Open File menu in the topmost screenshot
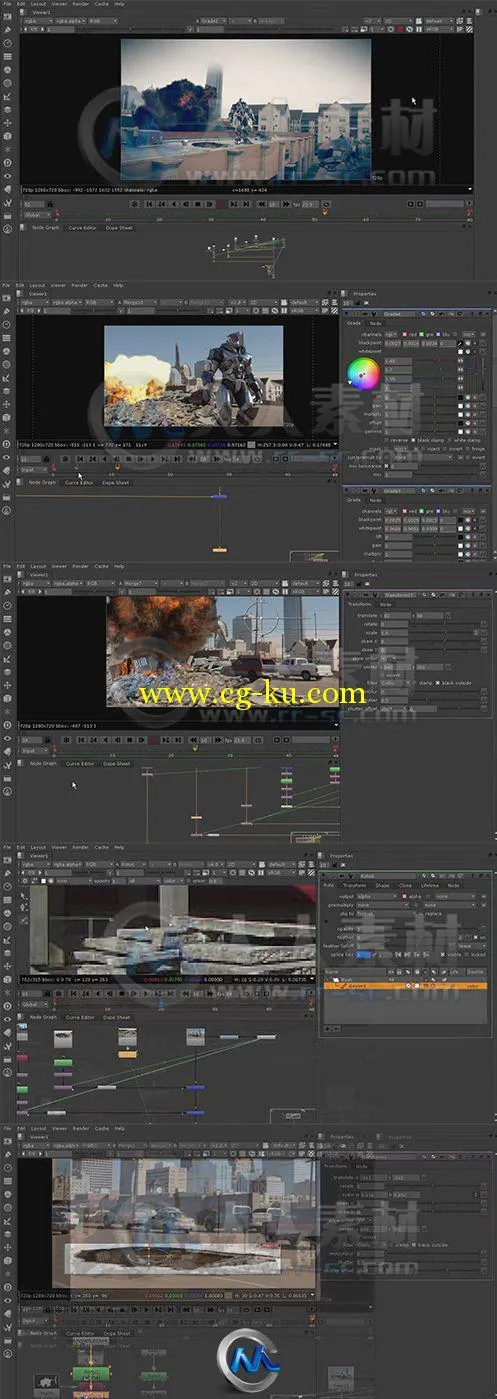497x1399 pixels. 7,4
